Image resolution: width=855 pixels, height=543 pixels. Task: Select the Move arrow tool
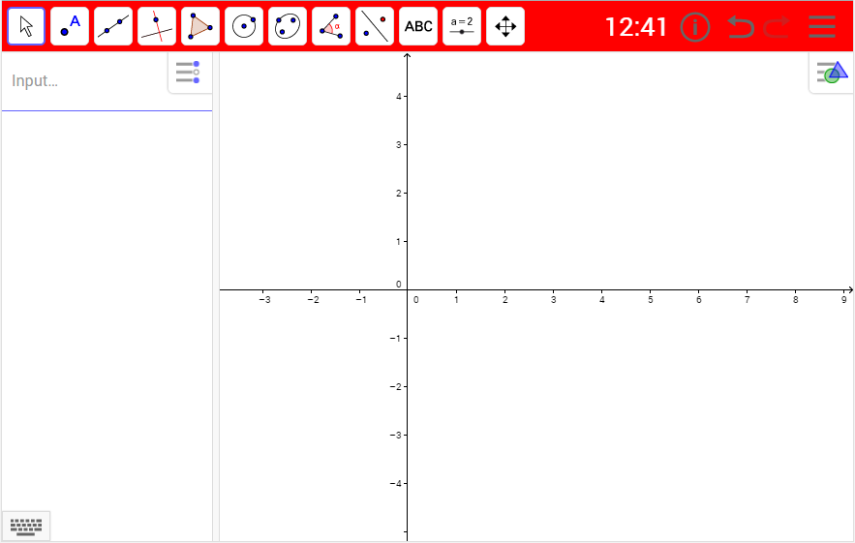[x=26, y=26]
